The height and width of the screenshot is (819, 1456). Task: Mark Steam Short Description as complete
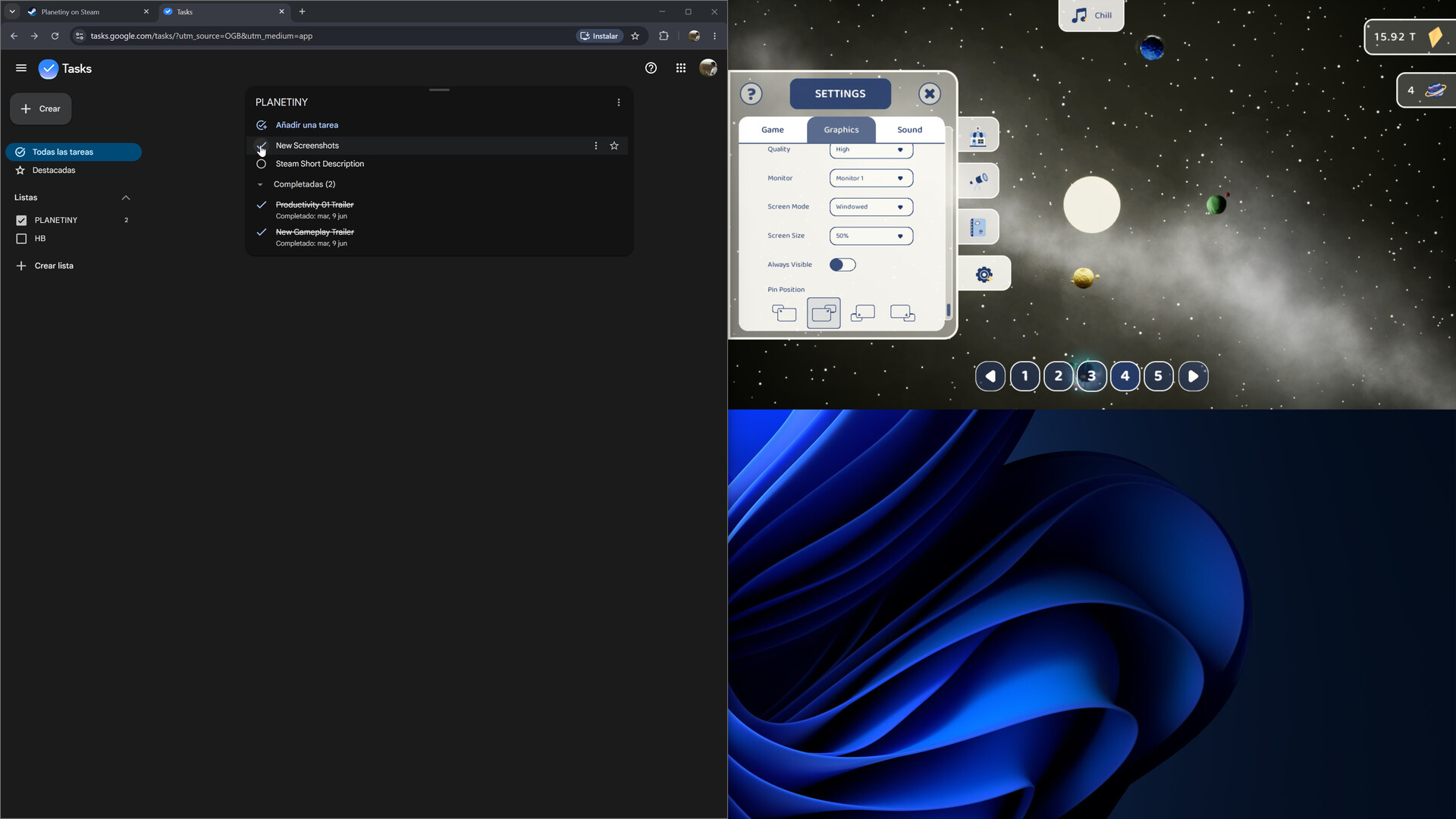[x=262, y=164]
